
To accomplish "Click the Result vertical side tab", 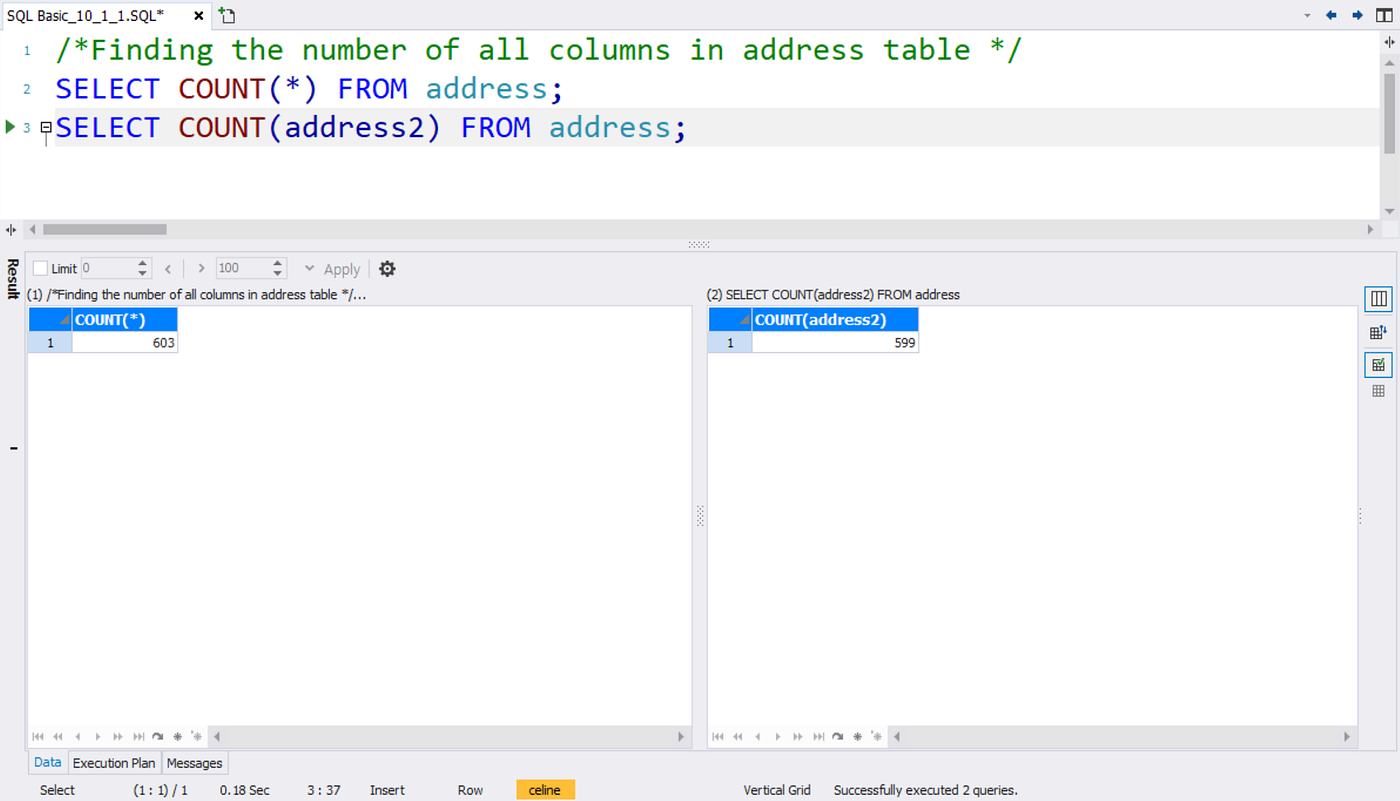I will (13, 279).
